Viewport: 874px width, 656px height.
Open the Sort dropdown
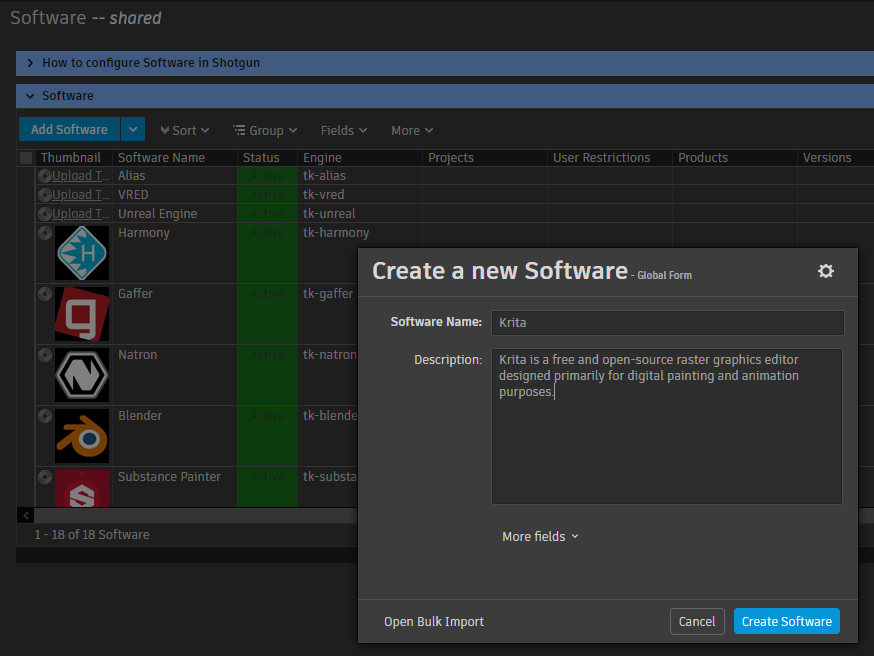pos(184,130)
